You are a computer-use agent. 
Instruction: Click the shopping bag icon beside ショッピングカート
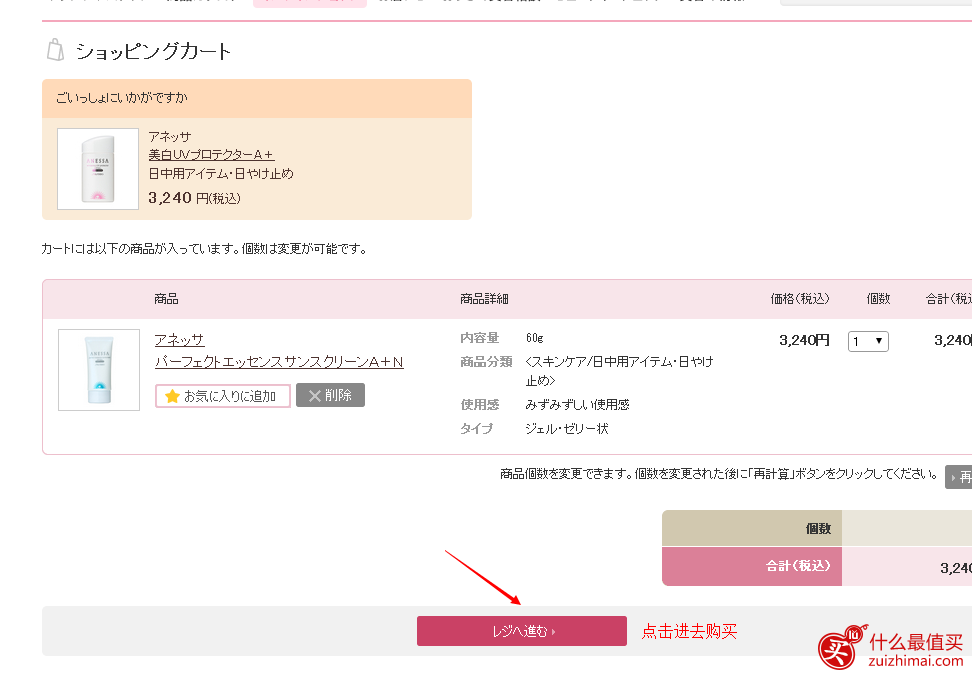tap(56, 50)
